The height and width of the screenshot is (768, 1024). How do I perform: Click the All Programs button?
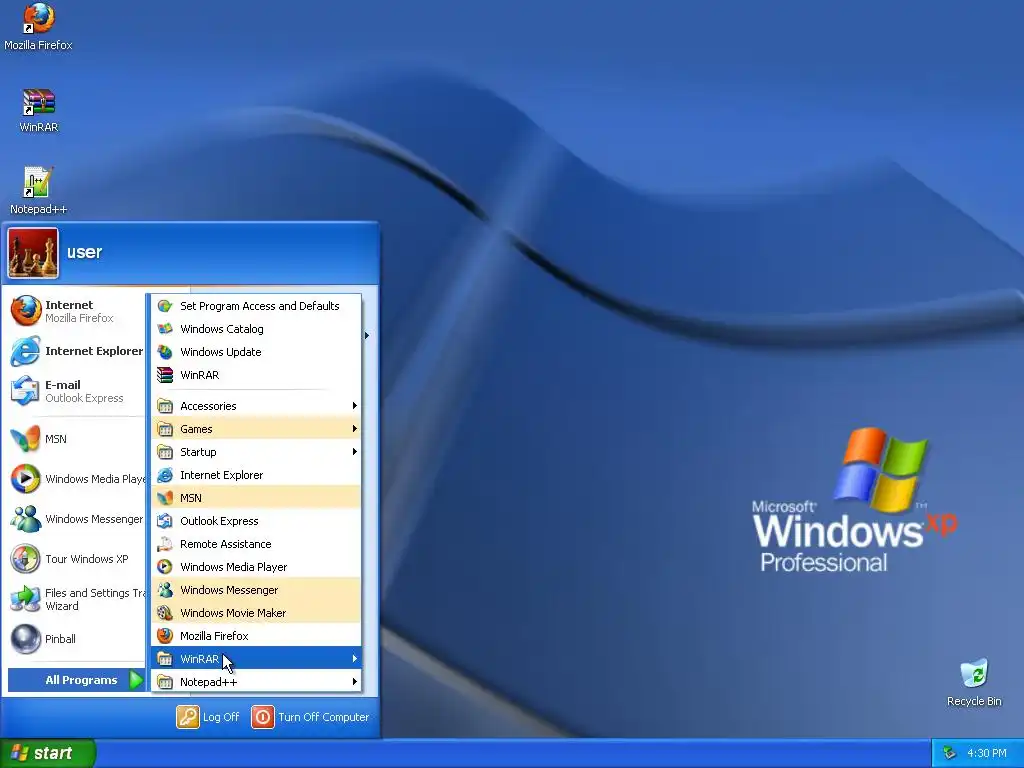coord(76,680)
